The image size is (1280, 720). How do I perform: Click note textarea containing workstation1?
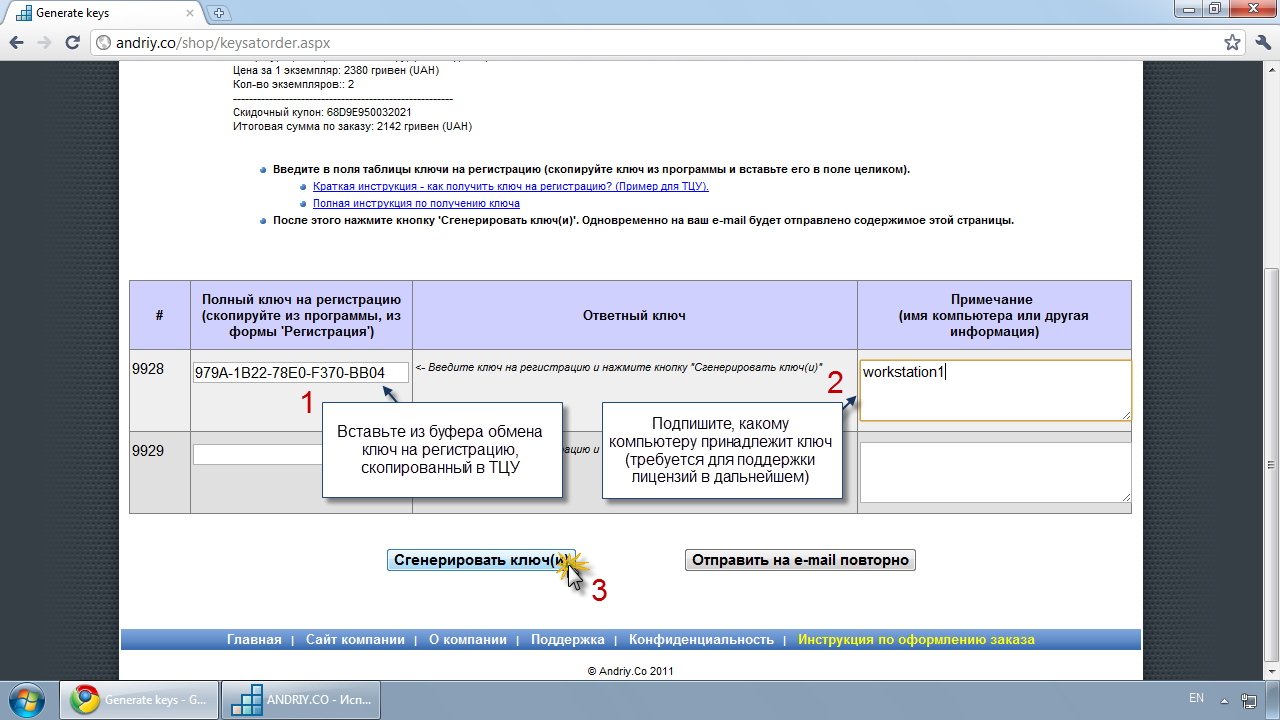pos(995,390)
